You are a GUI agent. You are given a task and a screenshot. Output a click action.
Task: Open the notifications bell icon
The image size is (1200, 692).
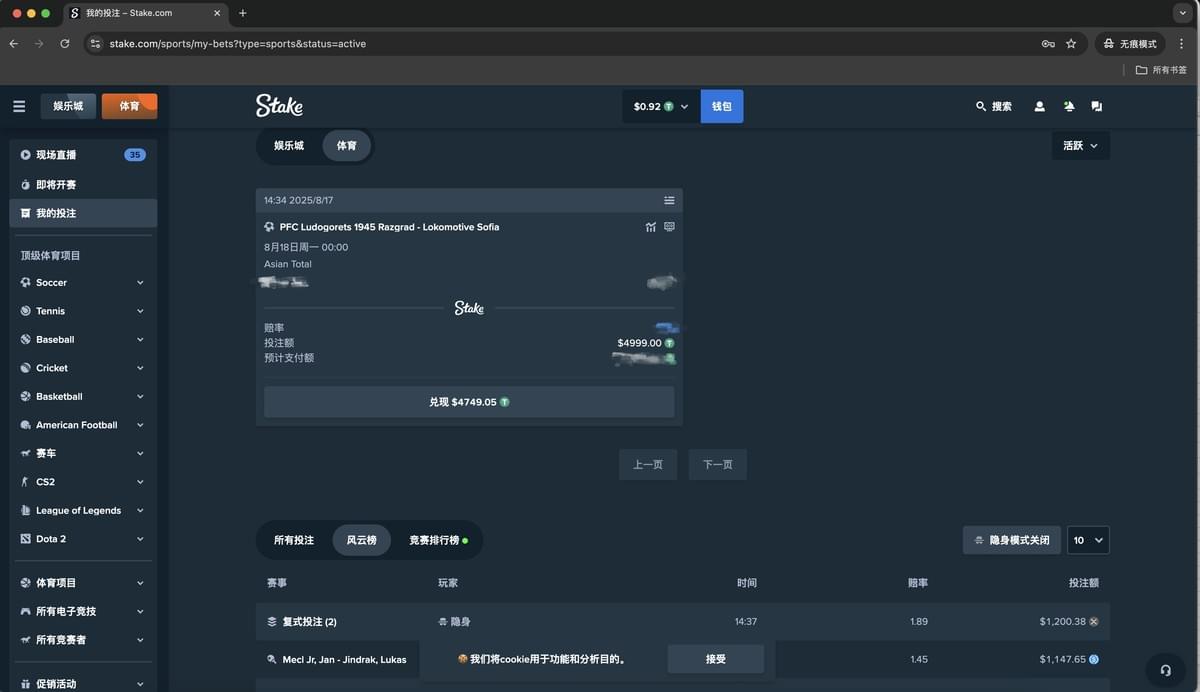click(x=1068, y=106)
